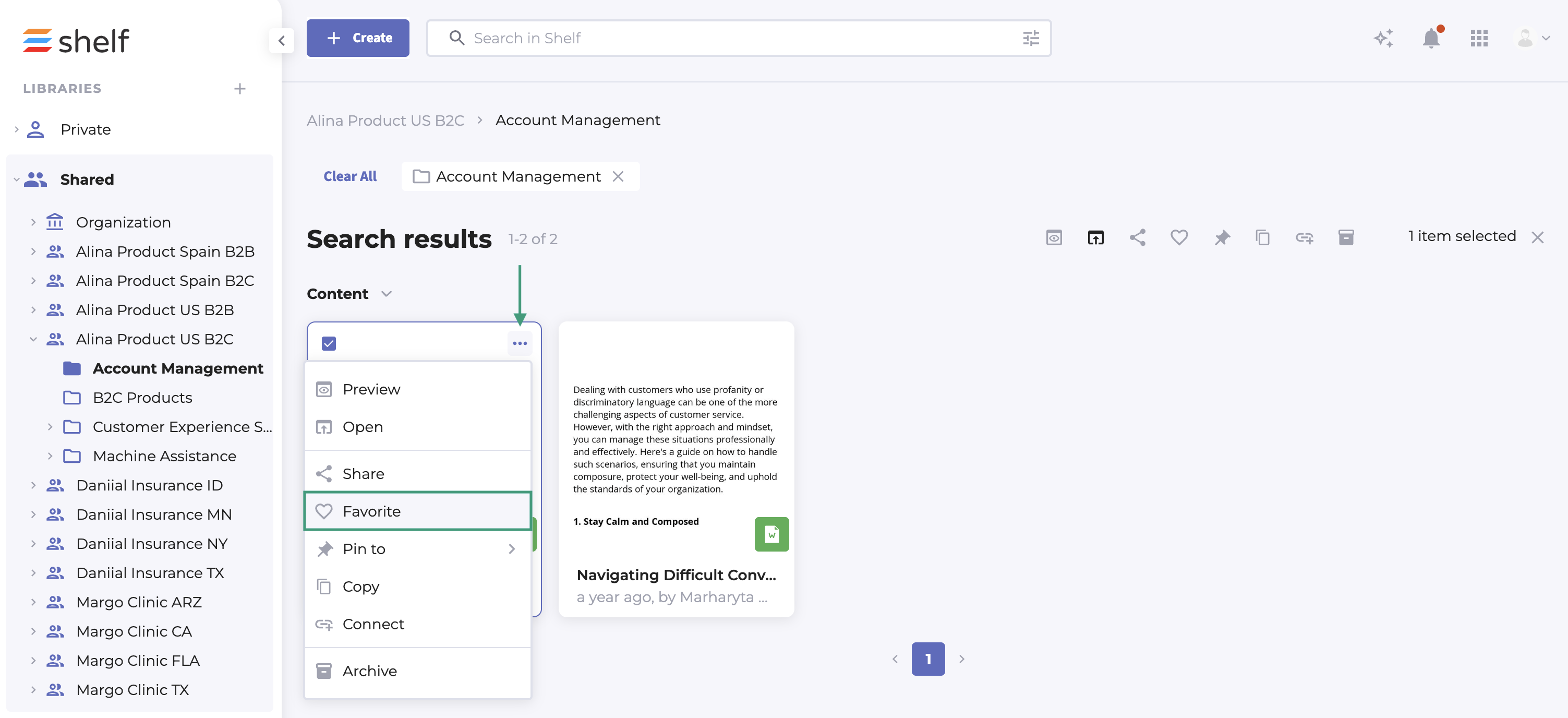Collapse the left sidebar panel
The height and width of the screenshot is (718, 1568).
pos(281,41)
